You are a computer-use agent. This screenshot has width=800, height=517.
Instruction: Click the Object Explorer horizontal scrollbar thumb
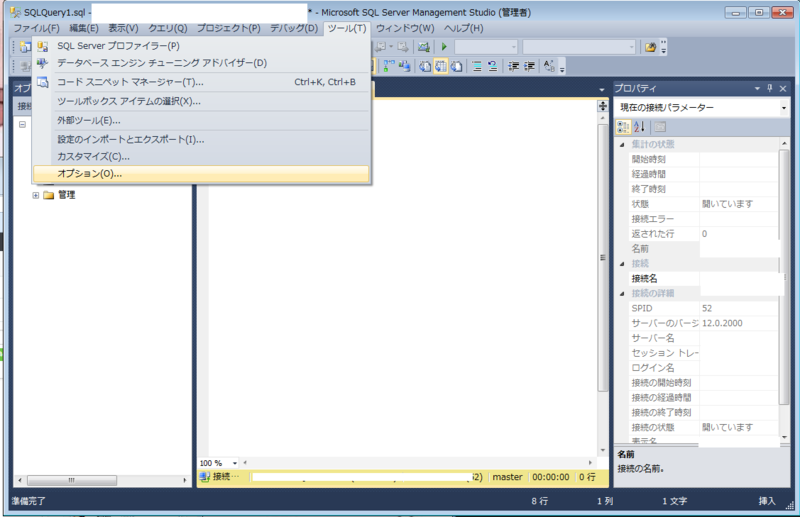click(72, 480)
